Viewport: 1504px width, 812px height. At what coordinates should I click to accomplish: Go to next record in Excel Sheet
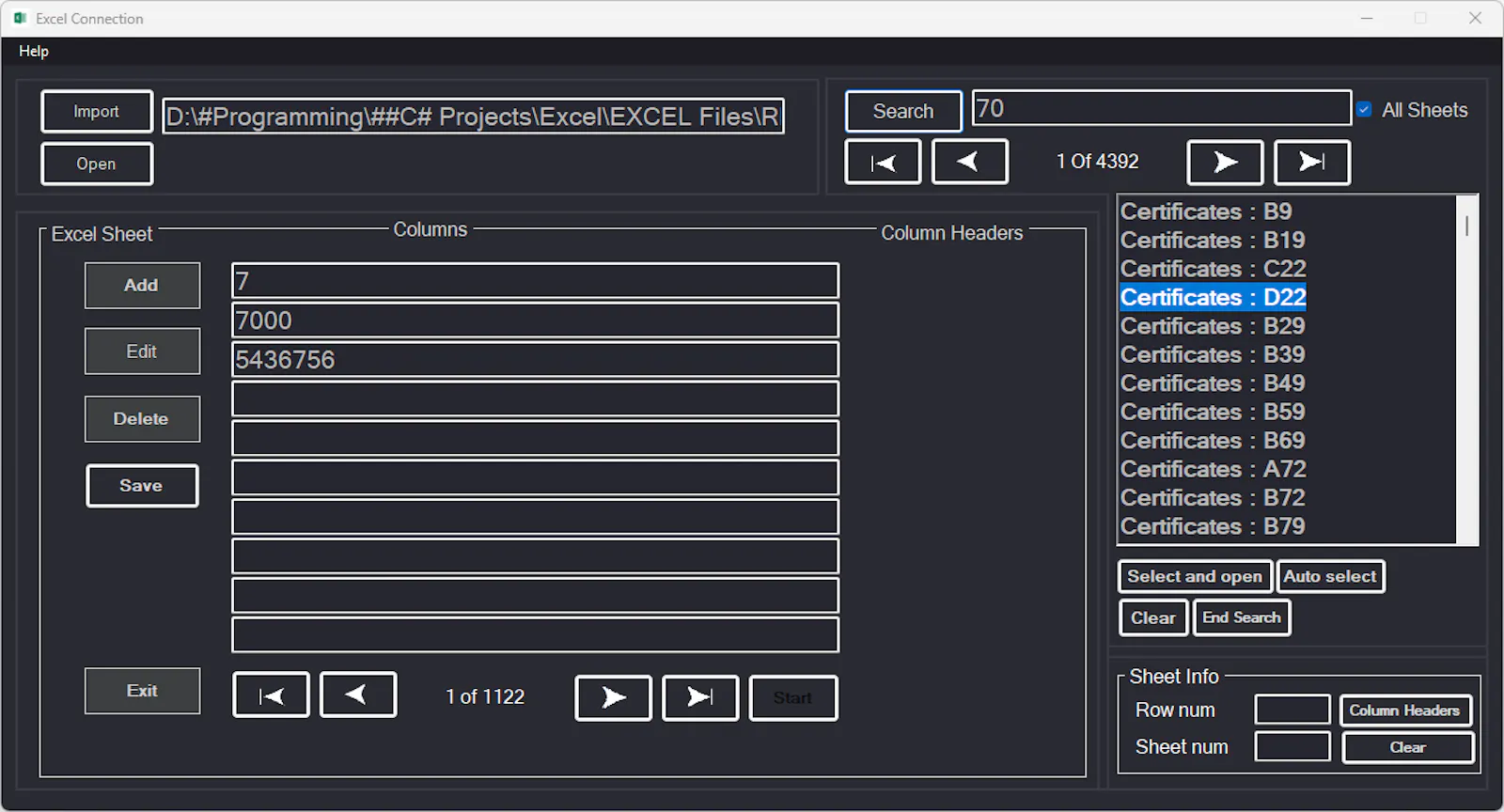click(x=613, y=698)
